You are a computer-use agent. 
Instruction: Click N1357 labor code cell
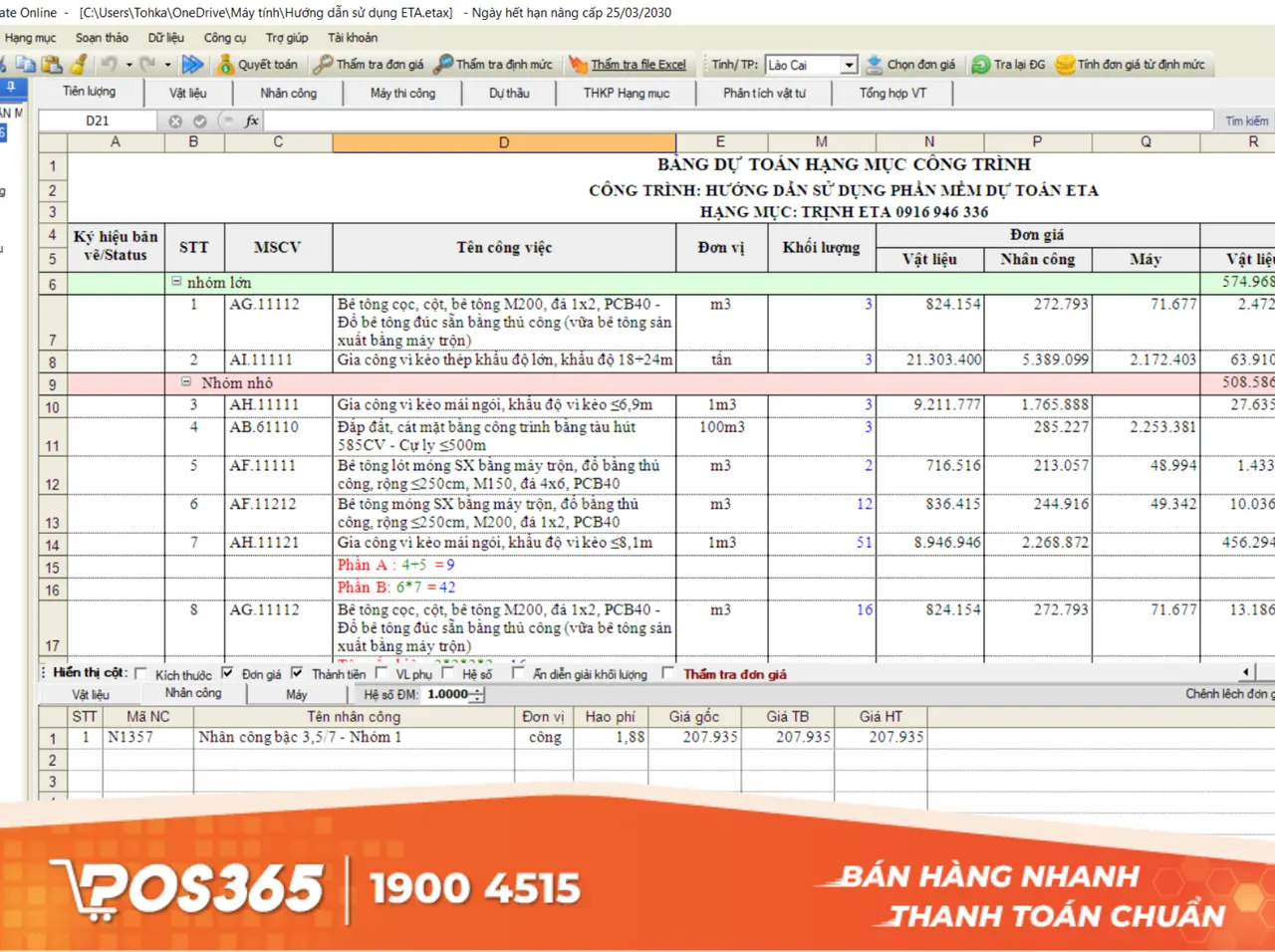click(147, 738)
